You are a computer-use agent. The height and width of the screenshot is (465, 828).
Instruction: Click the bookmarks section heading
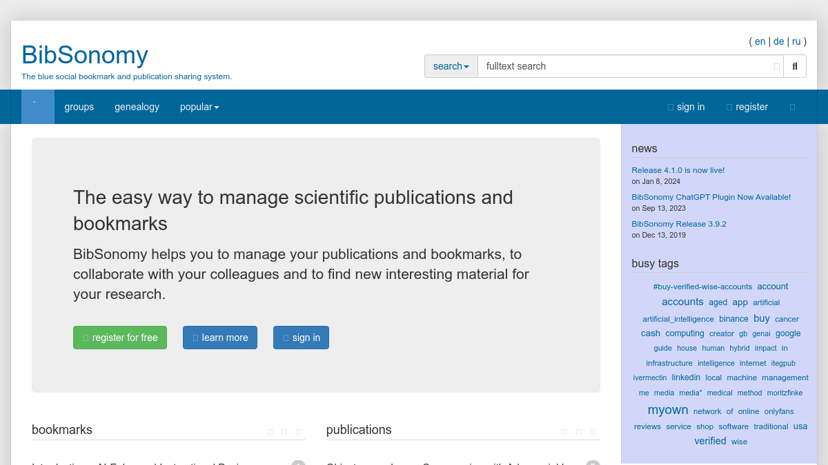click(x=62, y=430)
